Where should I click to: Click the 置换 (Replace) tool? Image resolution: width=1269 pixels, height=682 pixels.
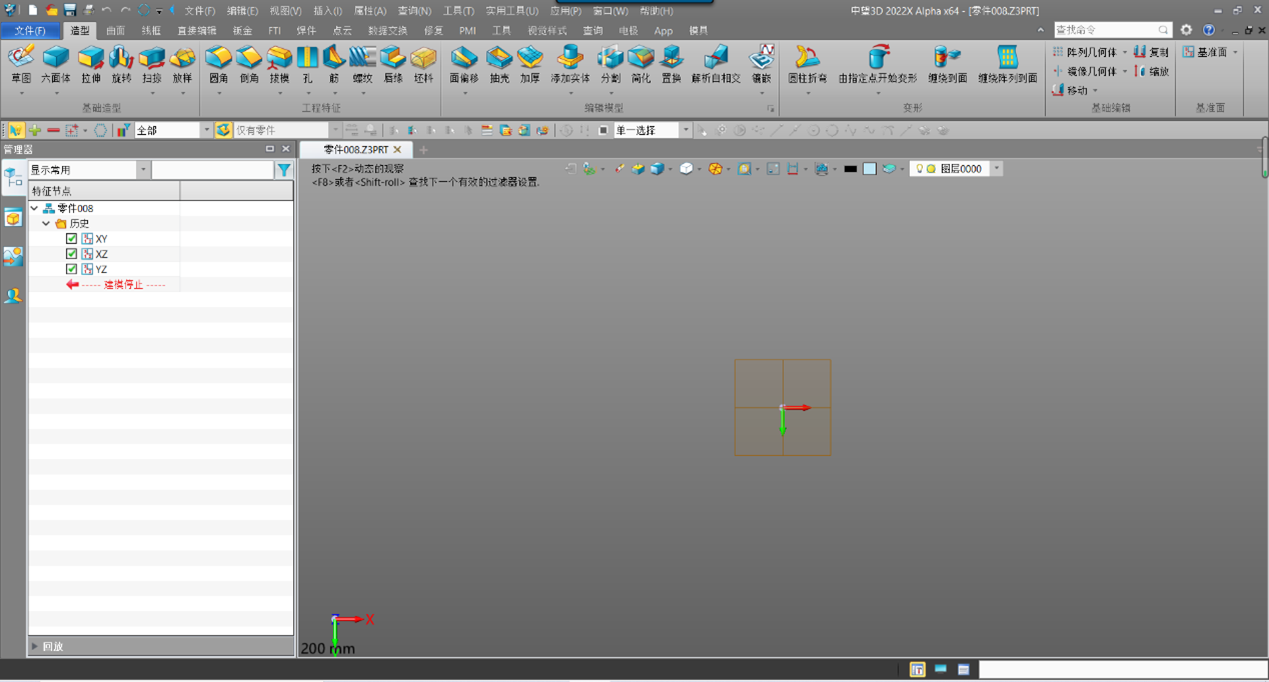click(x=671, y=64)
